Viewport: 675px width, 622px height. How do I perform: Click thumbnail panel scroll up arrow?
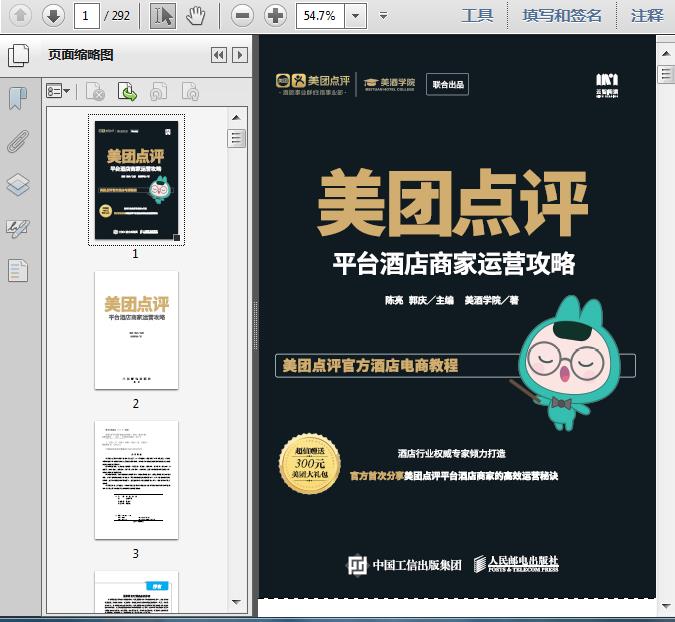pyautogui.click(x=236, y=118)
